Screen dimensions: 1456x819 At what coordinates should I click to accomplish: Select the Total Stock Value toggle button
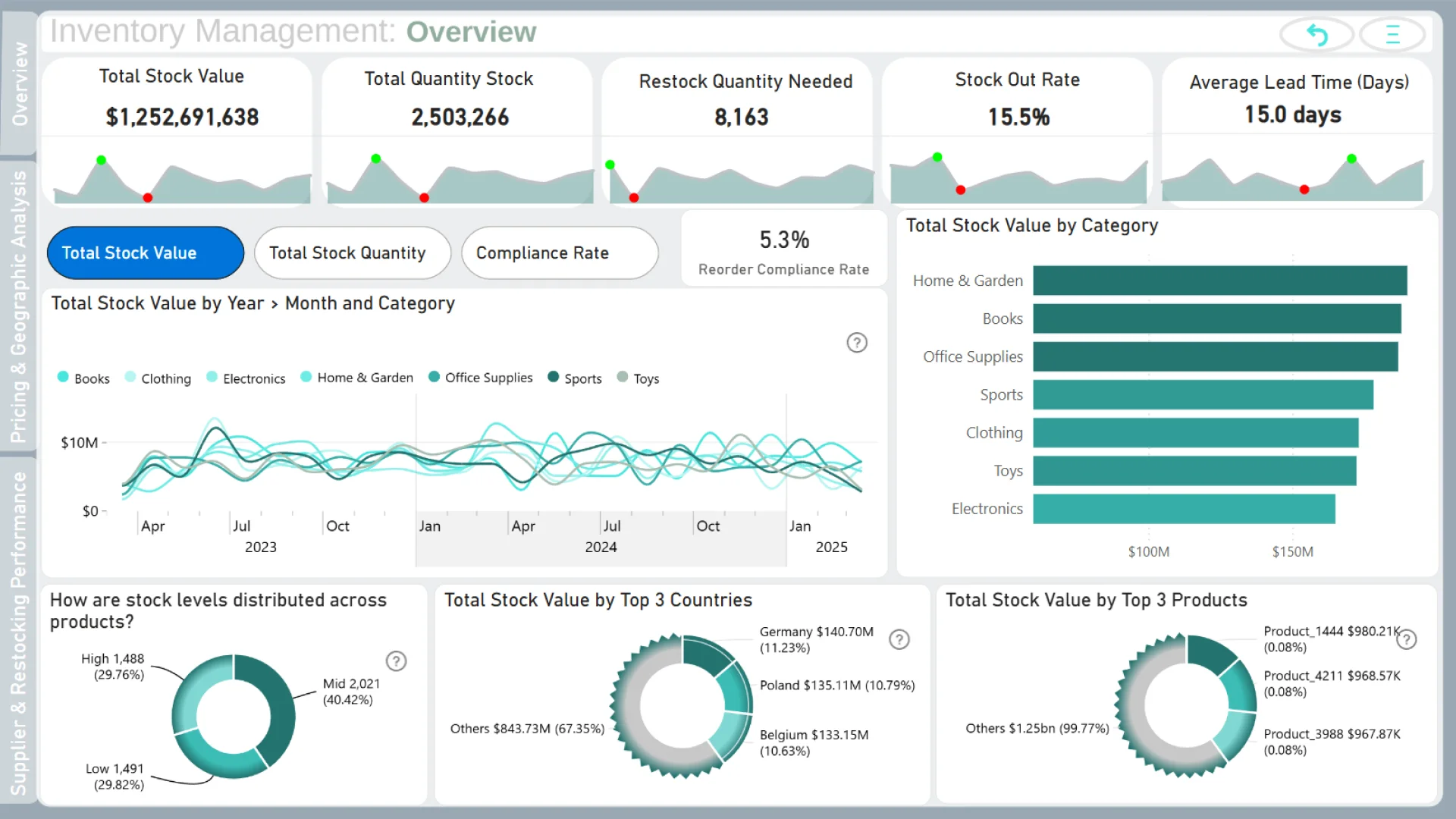coord(146,253)
